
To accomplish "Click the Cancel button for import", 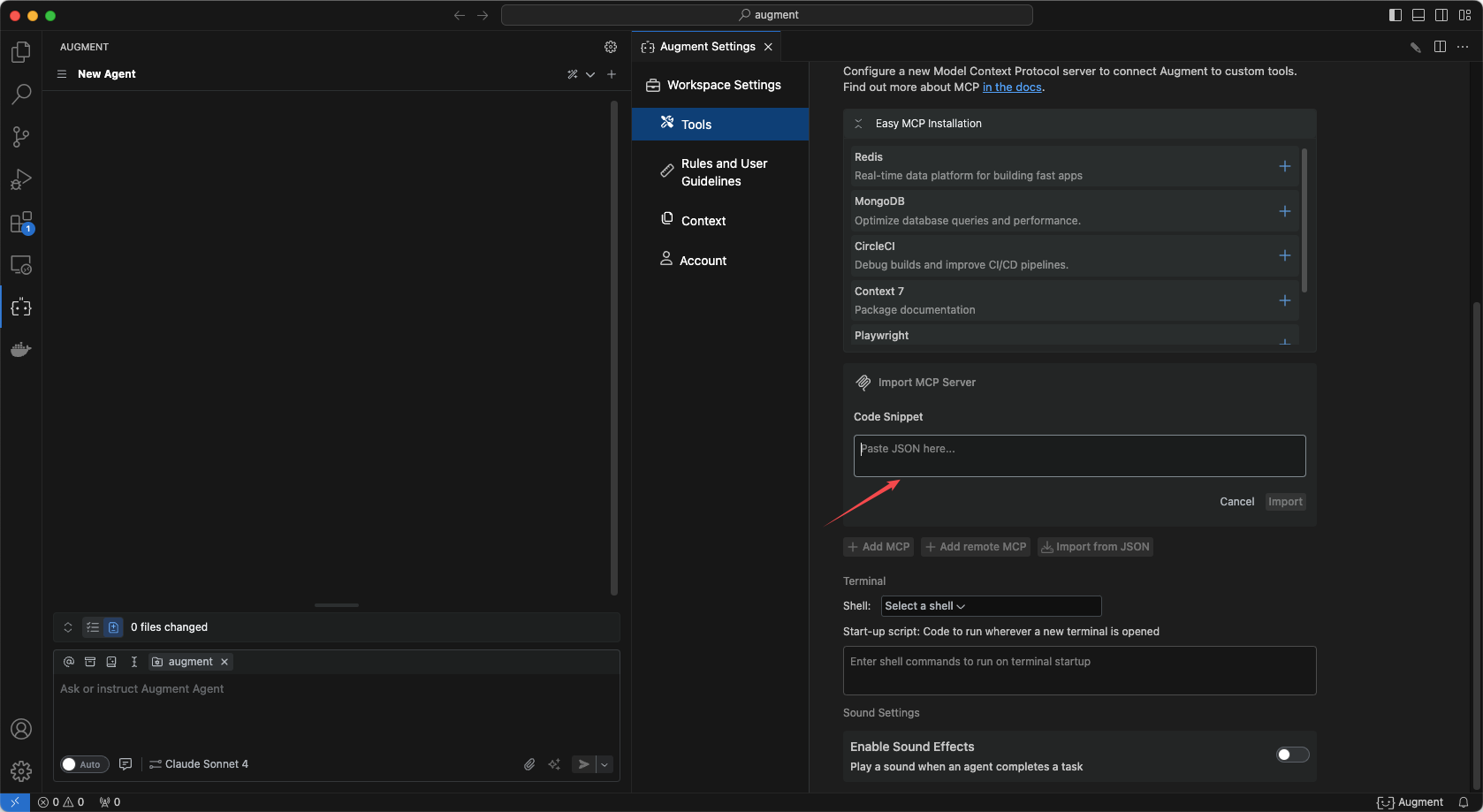I will coord(1236,502).
